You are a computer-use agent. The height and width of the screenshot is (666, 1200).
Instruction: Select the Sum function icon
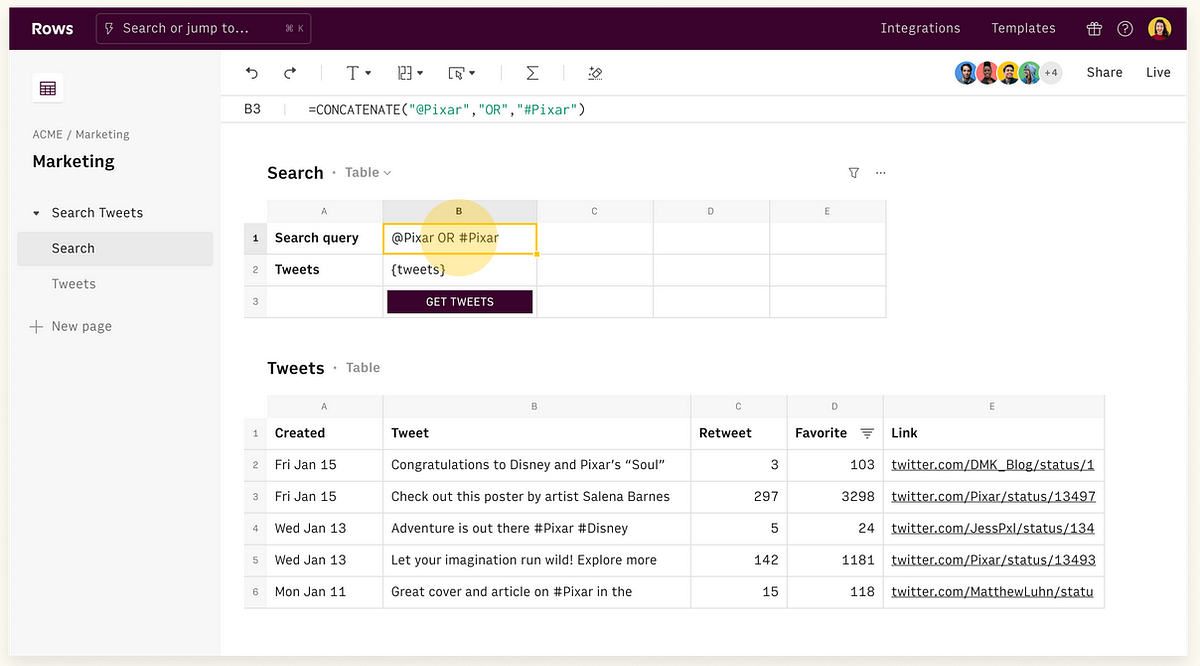[532, 72]
